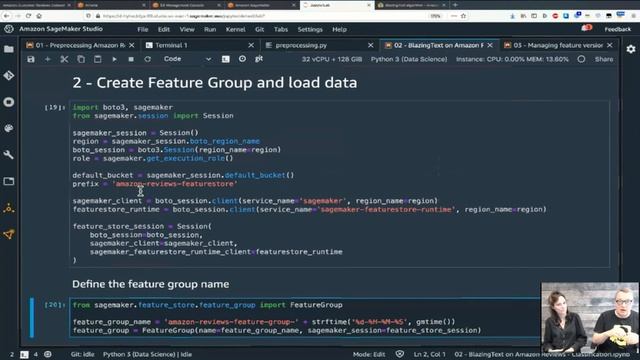The image size is (640, 360).
Task: Open the Tabs menu
Action: coord(281,29)
